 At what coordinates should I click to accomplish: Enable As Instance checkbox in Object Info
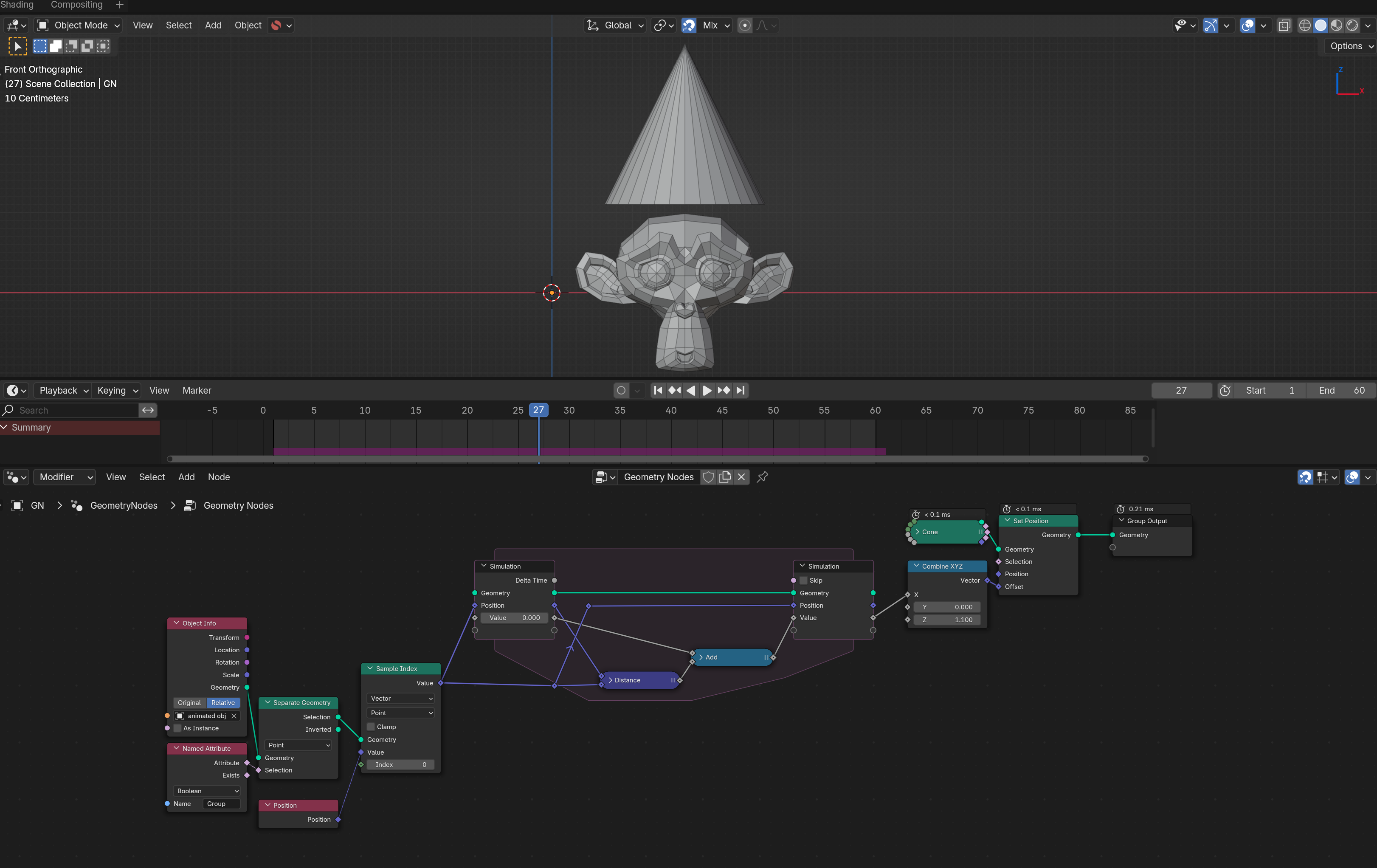pos(177,728)
